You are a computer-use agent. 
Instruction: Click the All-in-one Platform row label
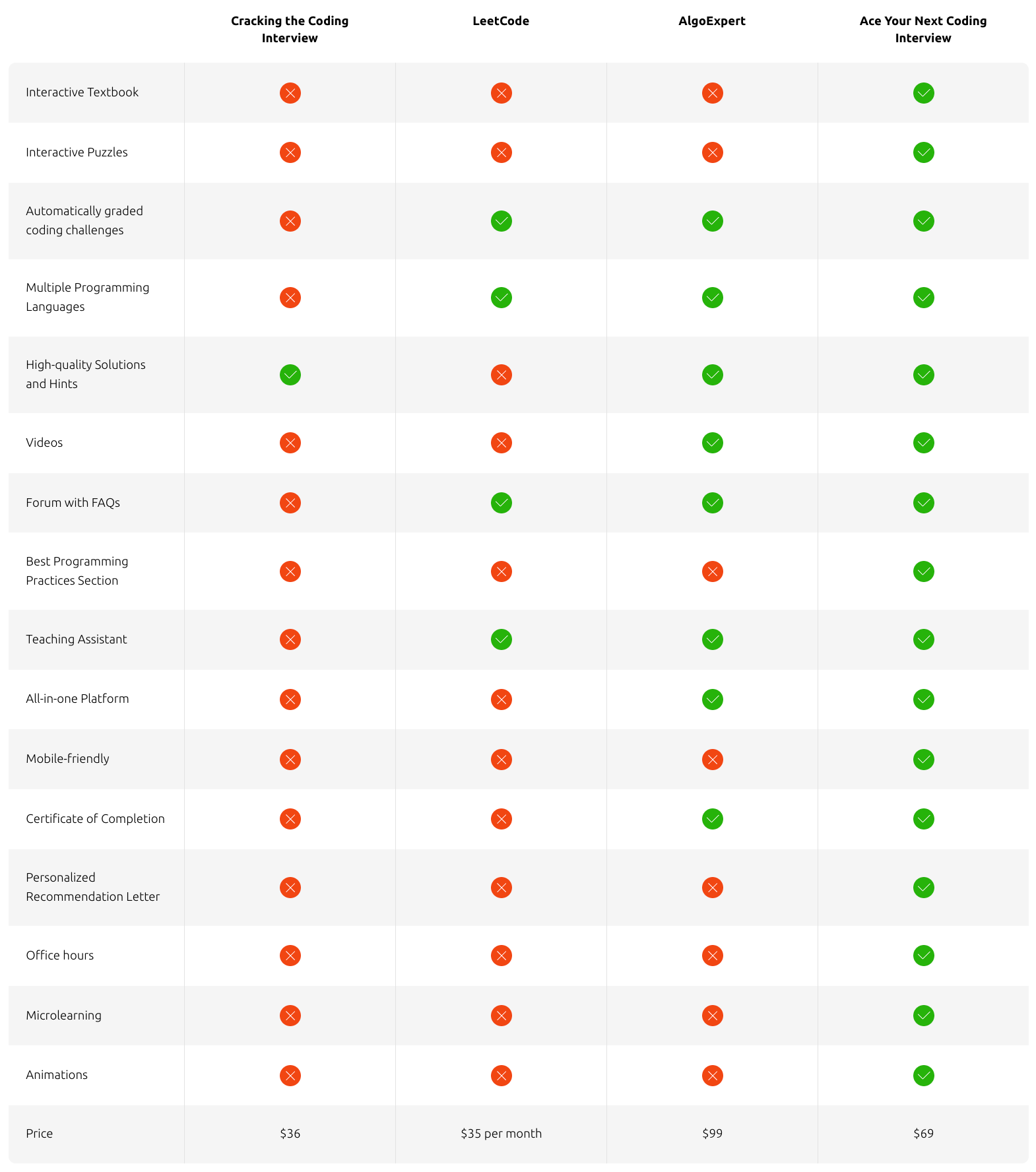click(77, 699)
